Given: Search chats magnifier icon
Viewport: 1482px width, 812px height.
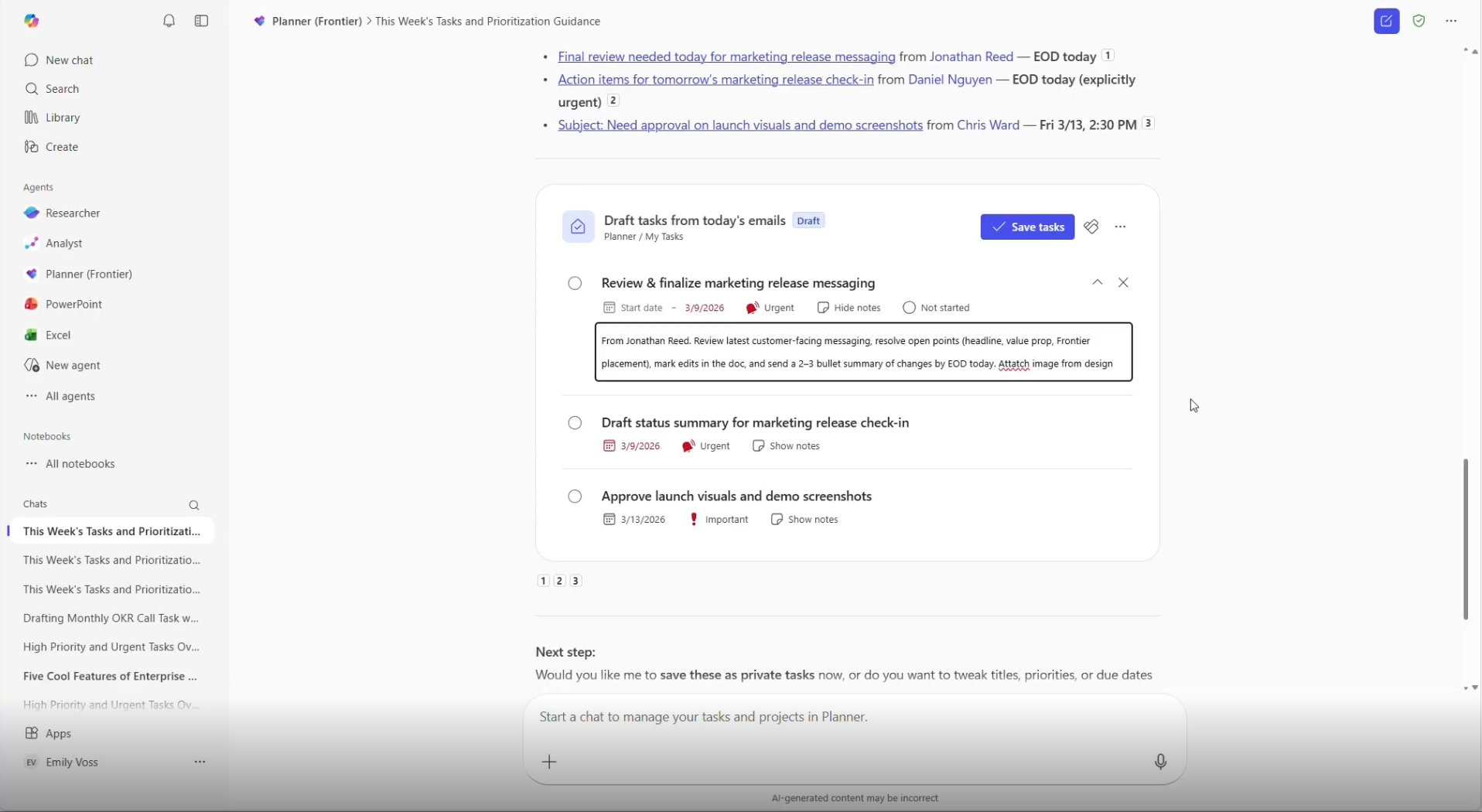Looking at the screenshot, I should [x=194, y=506].
